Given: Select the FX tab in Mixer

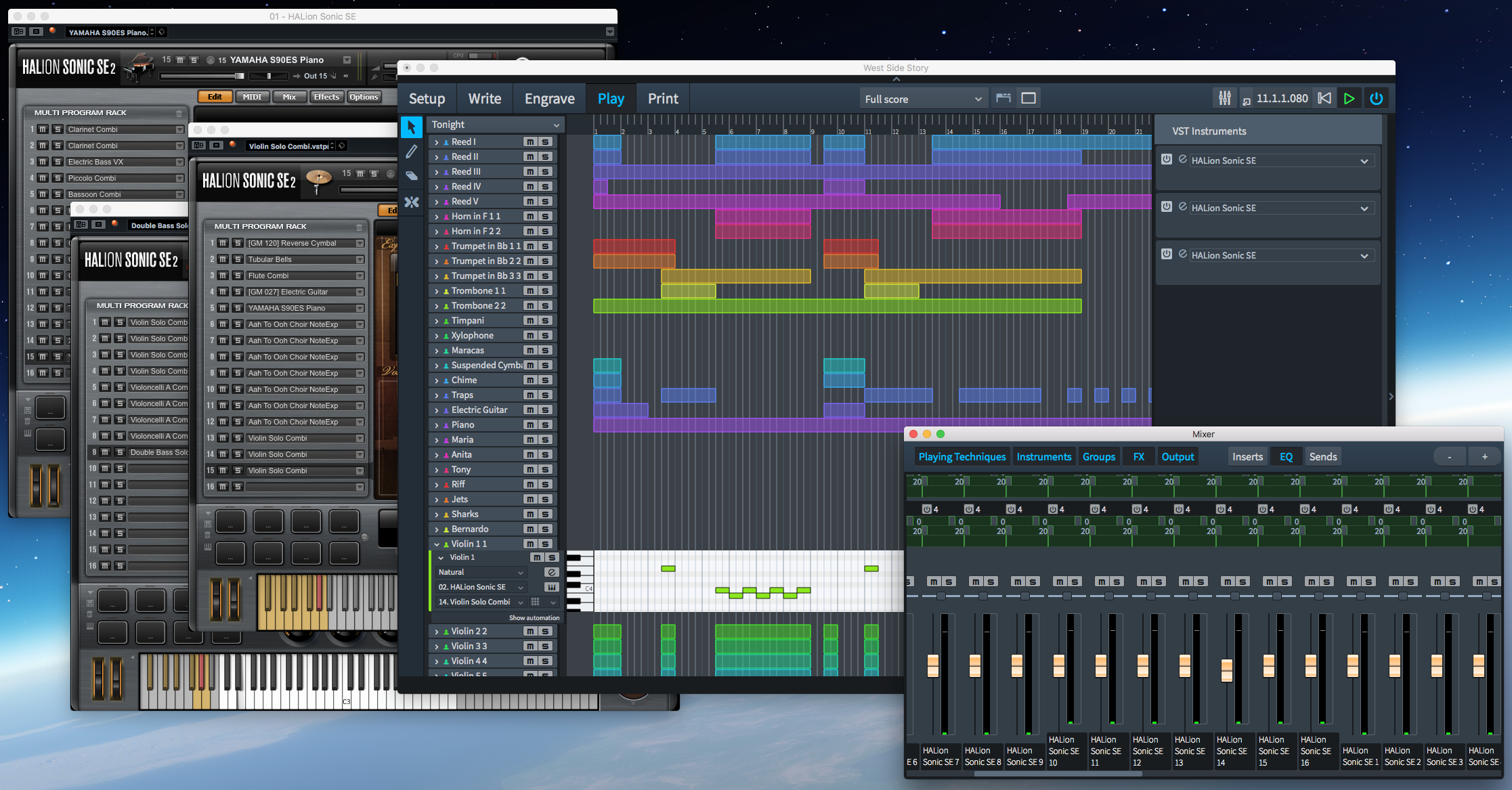Looking at the screenshot, I should 1139,457.
